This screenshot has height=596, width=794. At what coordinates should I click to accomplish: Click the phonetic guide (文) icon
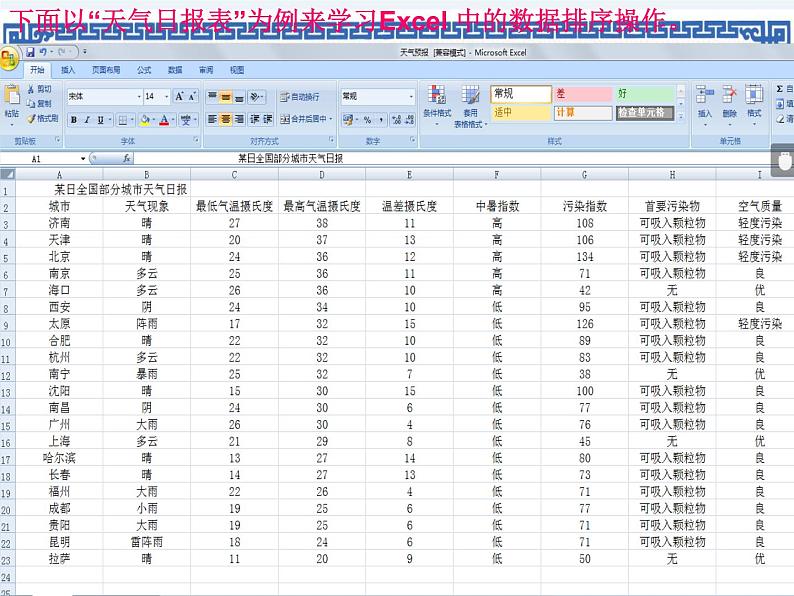pyautogui.click(x=186, y=120)
